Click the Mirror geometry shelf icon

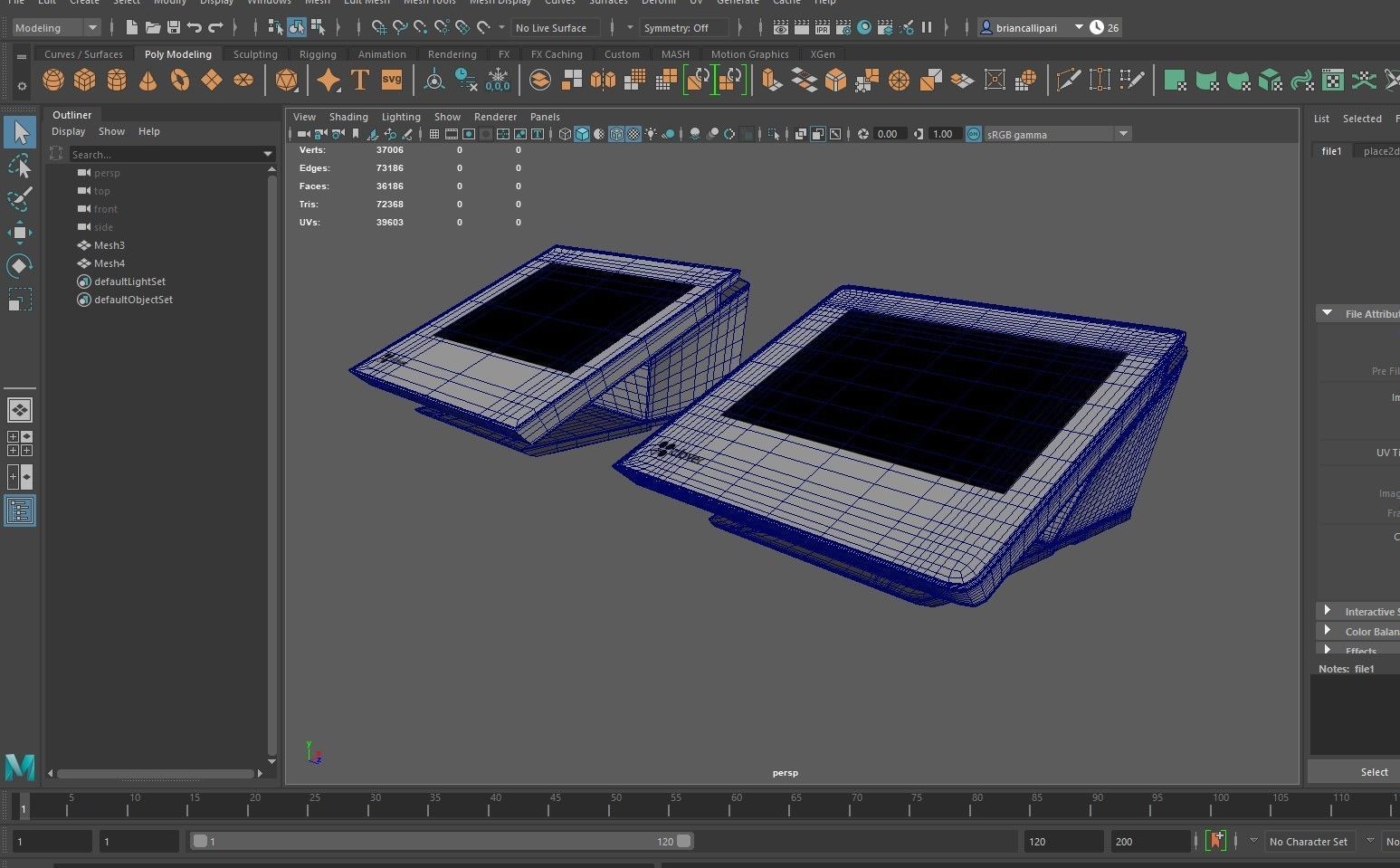[x=603, y=81]
